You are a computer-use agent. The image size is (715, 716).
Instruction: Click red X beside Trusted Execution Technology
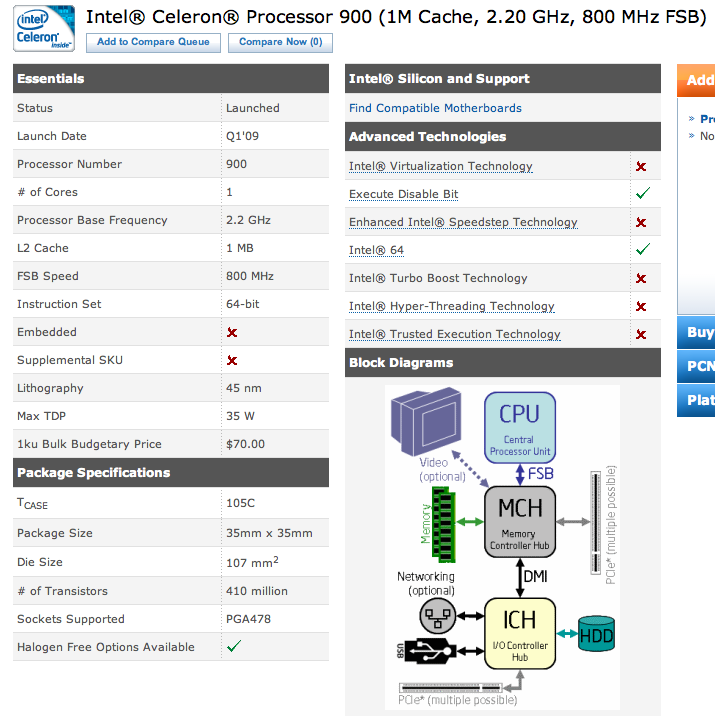pyautogui.click(x=641, y=335)
